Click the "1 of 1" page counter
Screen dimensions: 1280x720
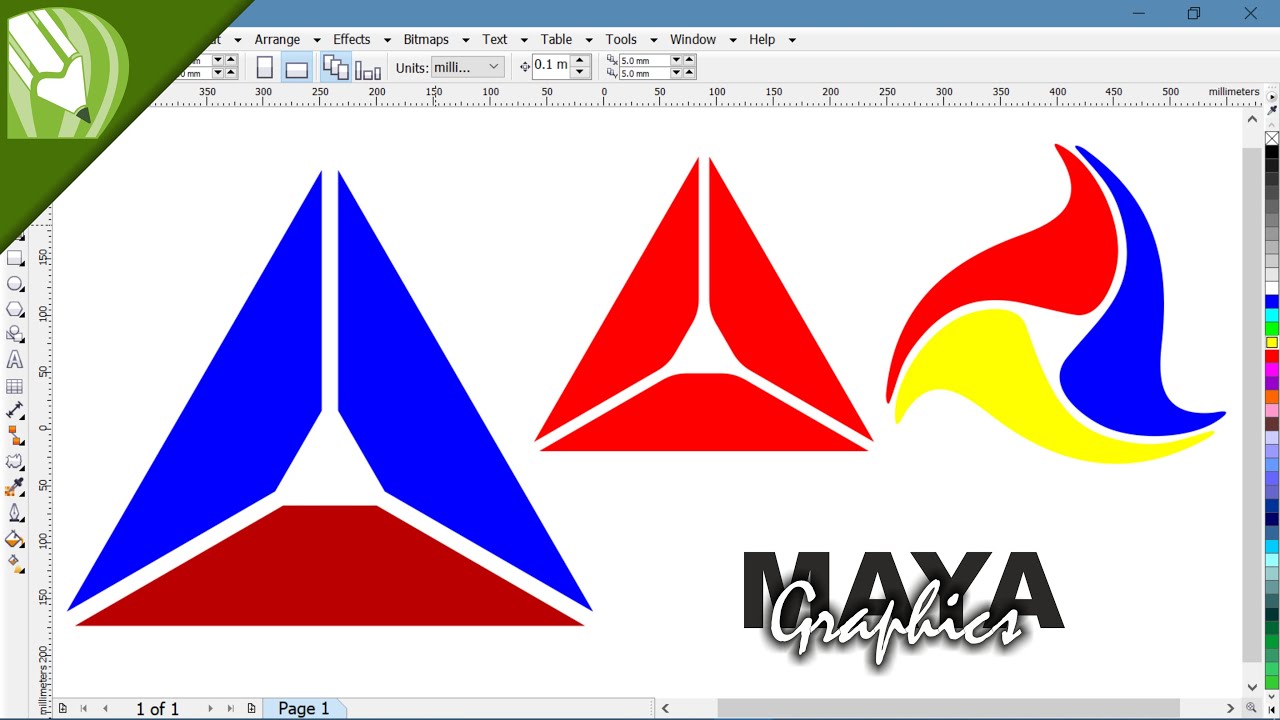157,708
